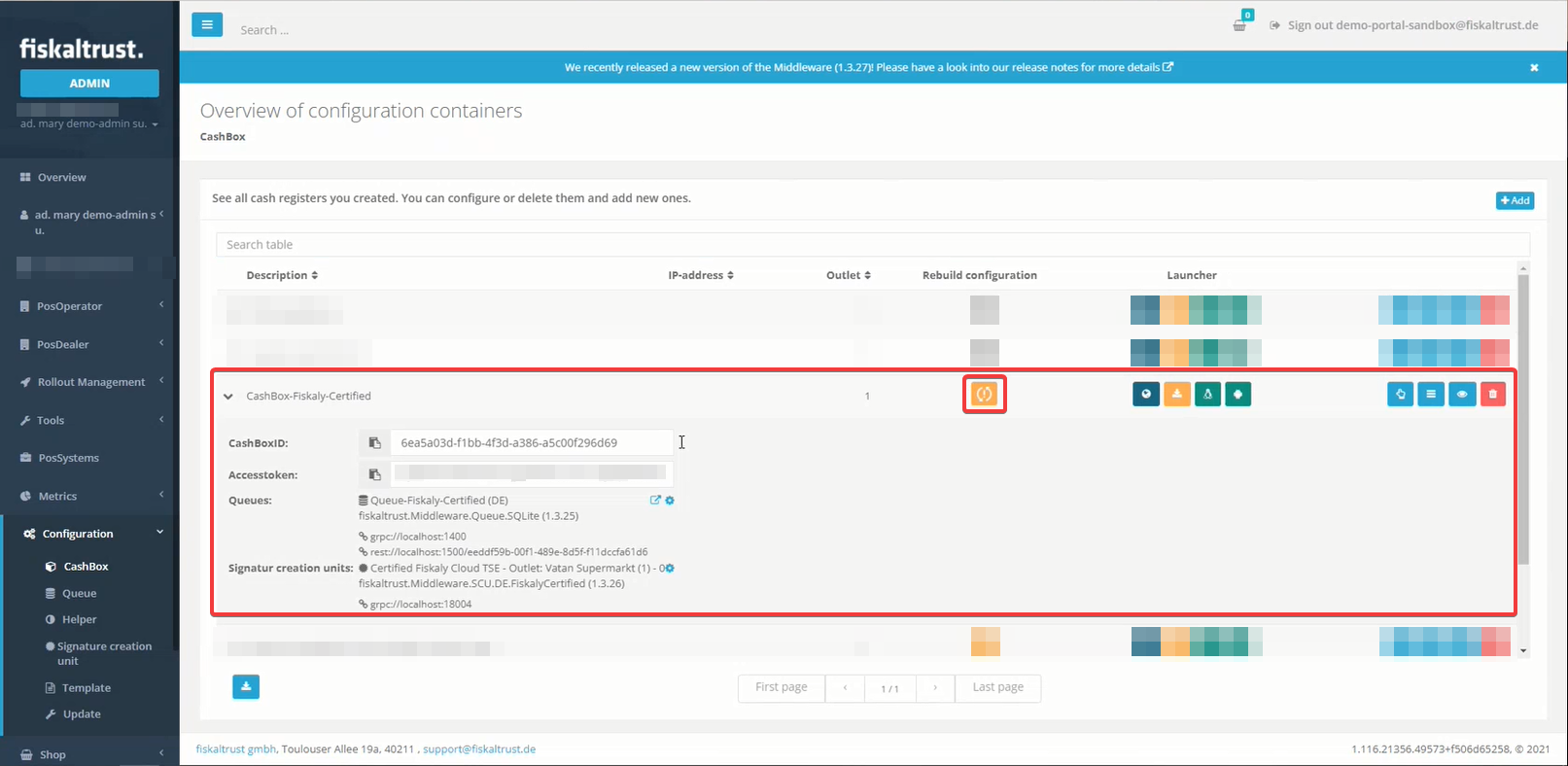Open the shopping cart icon in the header
The height and width of the screenshot is (766, 1568).
(x=1239, y=24)
